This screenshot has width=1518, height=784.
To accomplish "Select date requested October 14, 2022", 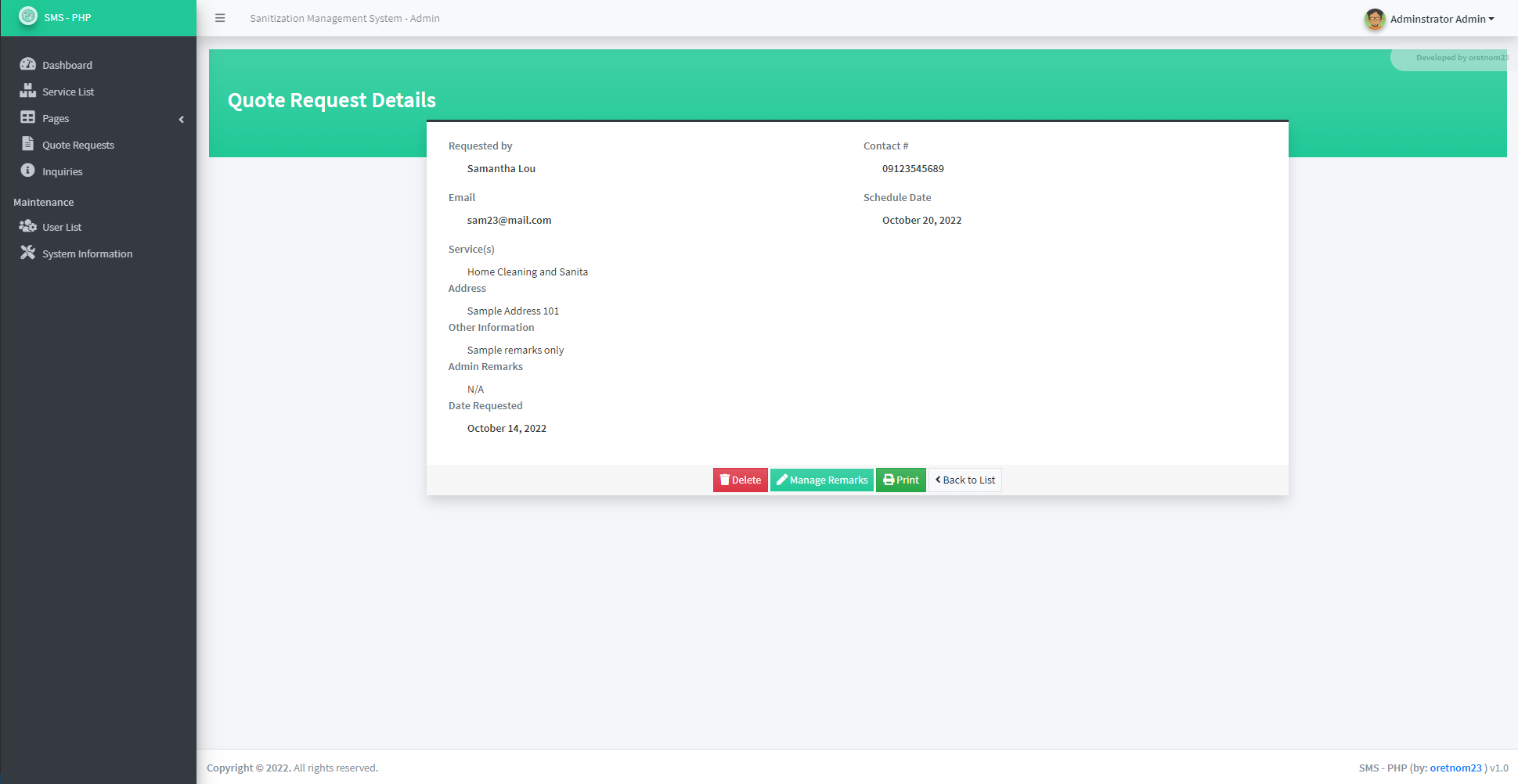I will (507, 428).
